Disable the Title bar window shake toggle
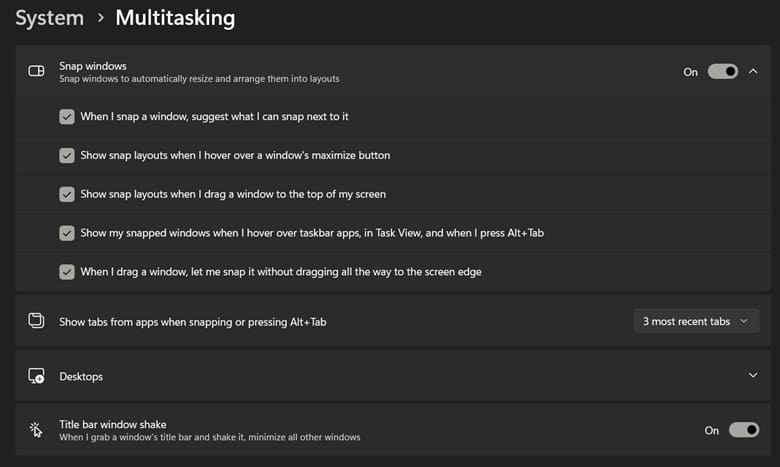The width and height of the screenshot is (780, 467). (x=743, y=430)
